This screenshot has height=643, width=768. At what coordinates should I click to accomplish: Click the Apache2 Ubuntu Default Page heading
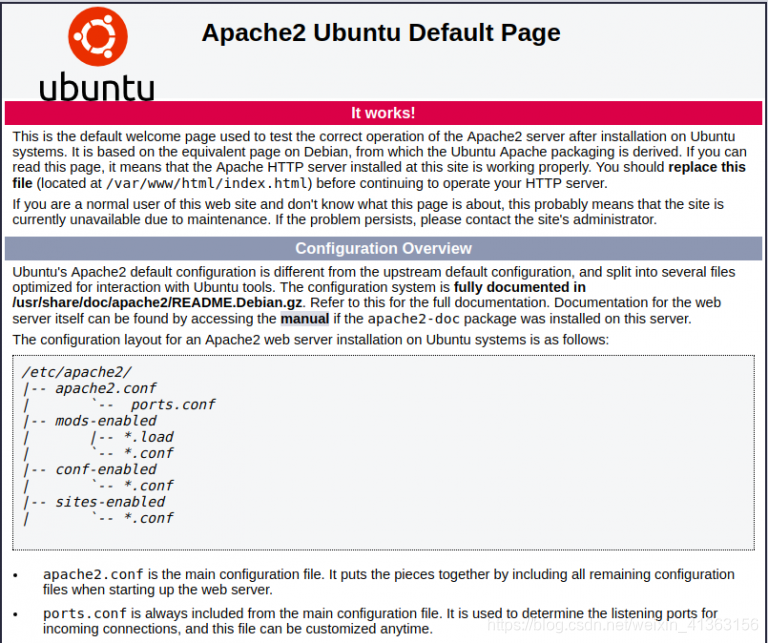coord(381,33)
